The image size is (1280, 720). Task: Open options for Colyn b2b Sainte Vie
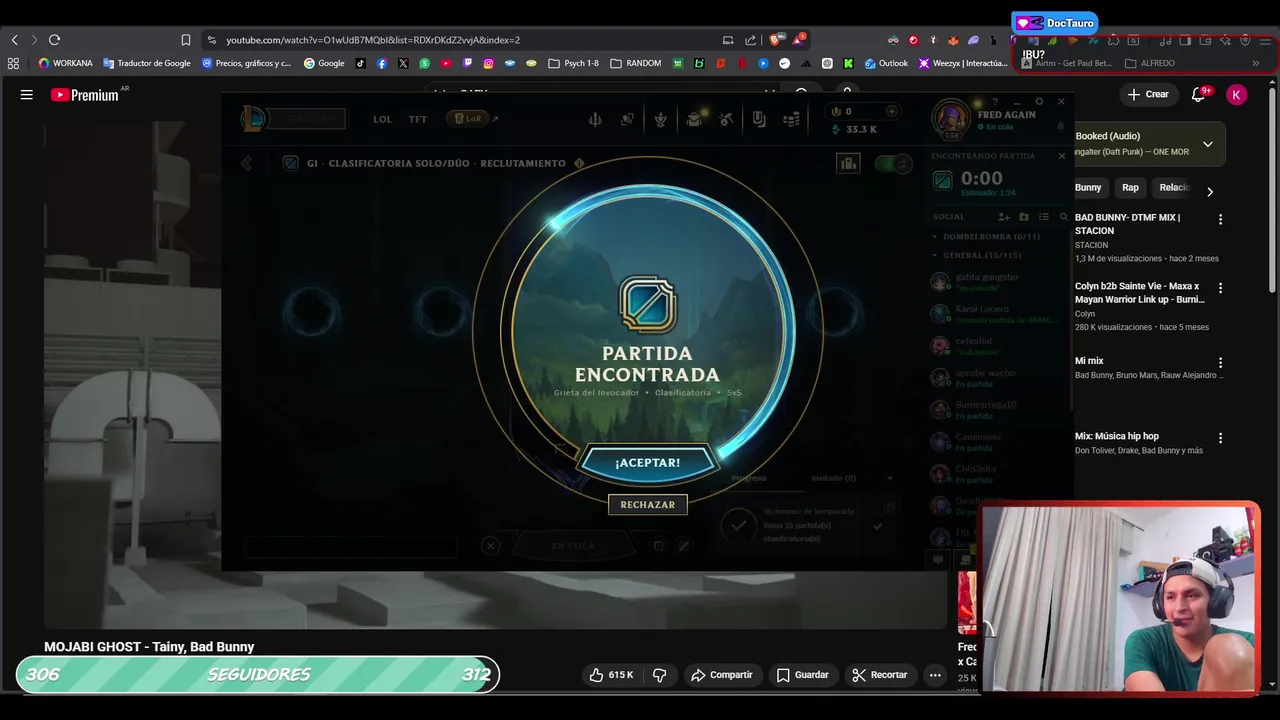pos(1220,288)
